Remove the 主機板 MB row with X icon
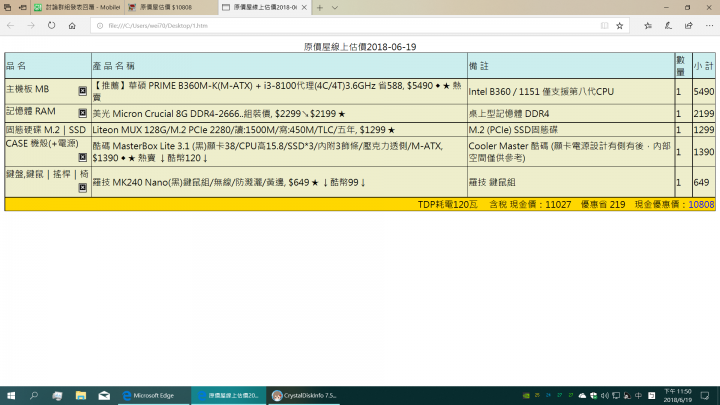Image resolution: width=720 pixels, height=405 pixels. (83, 91)
